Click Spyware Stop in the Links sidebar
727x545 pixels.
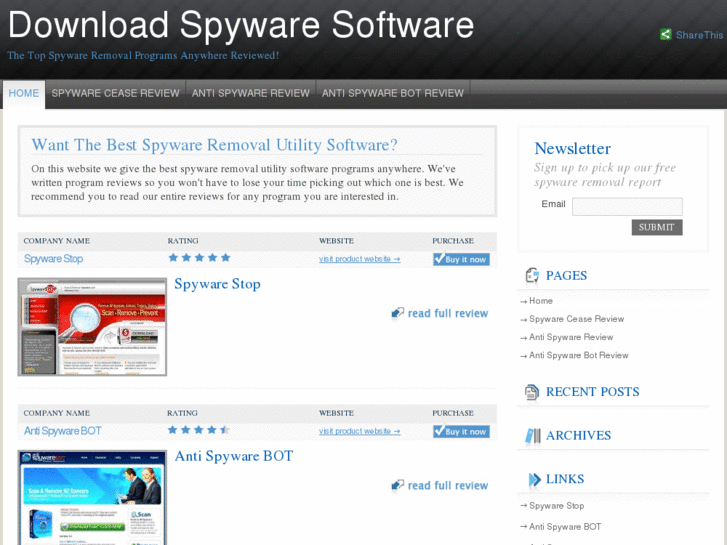click(556, 506)
